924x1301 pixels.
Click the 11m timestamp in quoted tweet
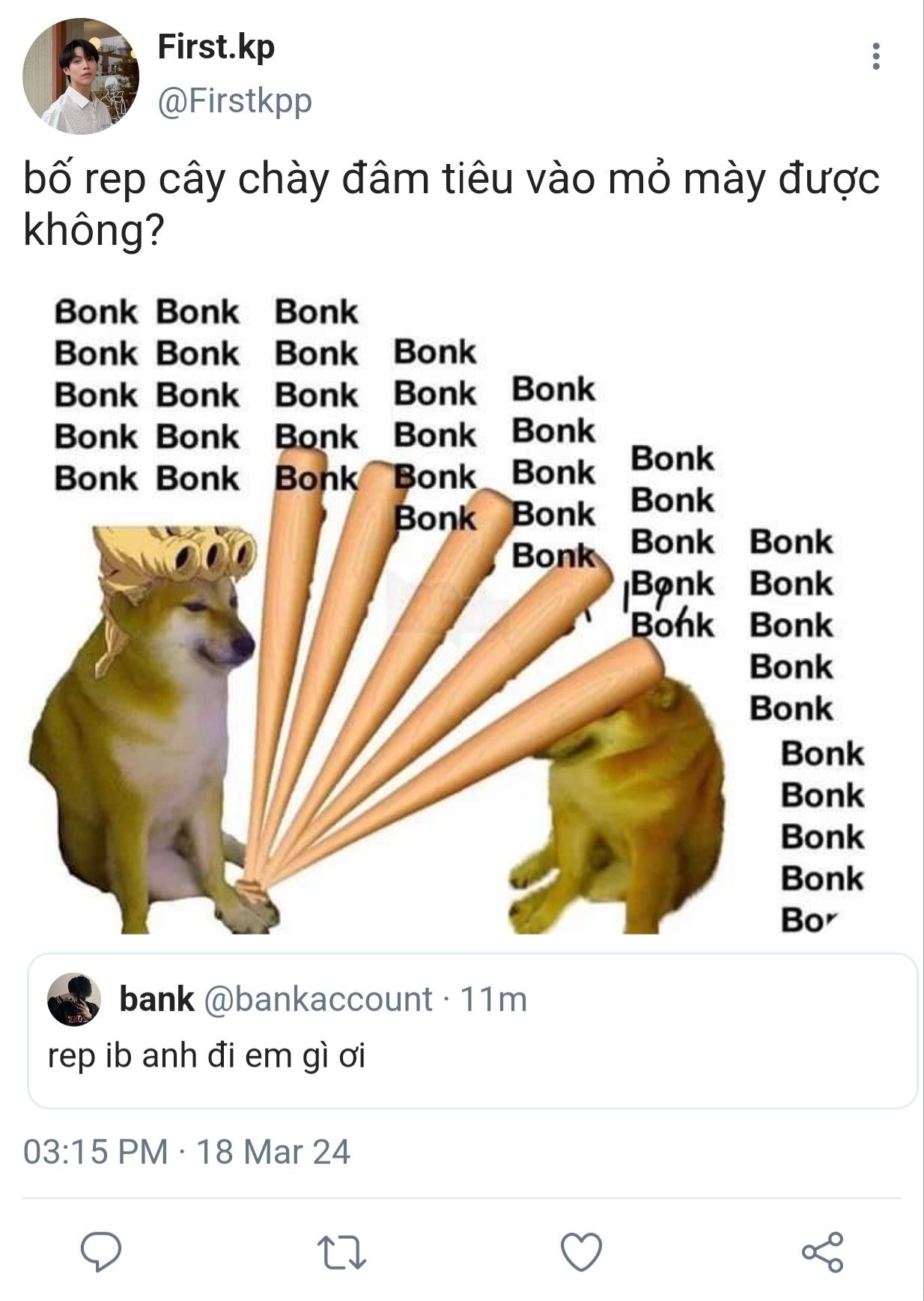pos(493,1000)
